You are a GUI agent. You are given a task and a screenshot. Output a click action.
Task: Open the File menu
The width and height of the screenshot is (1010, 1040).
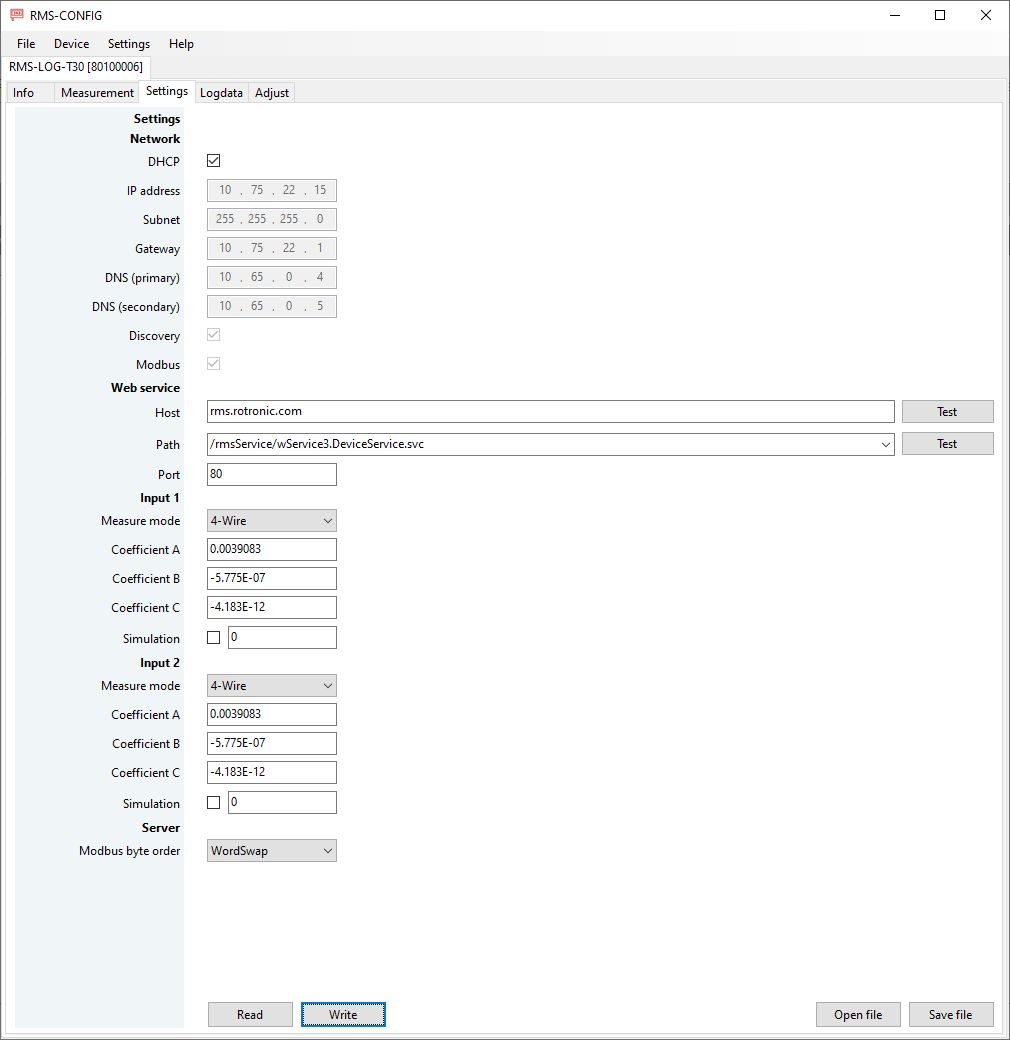tap(26, 44)
